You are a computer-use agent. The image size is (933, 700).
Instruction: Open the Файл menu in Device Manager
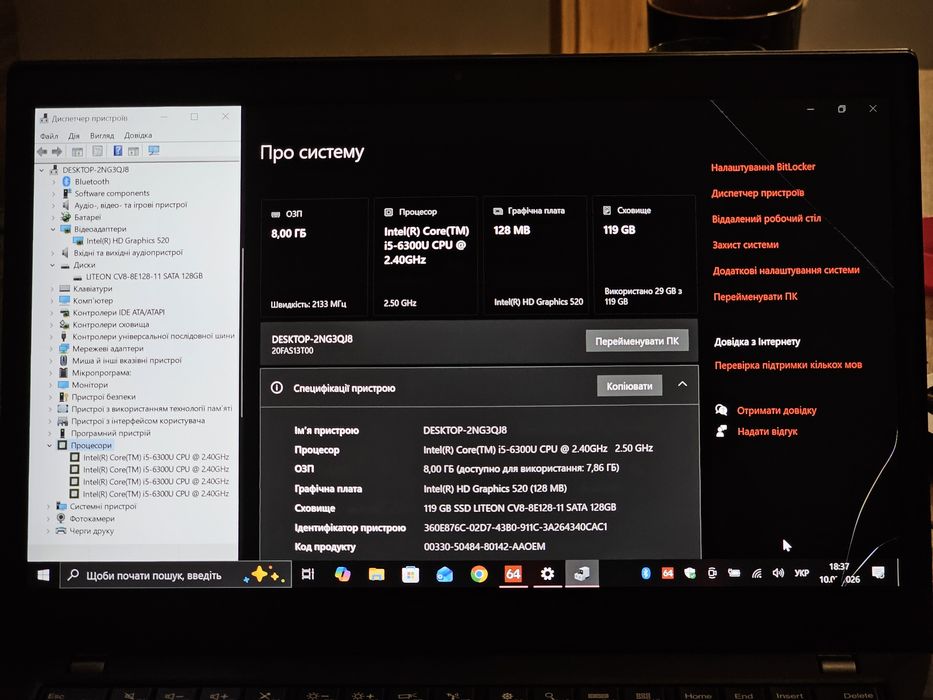point(49,136)
